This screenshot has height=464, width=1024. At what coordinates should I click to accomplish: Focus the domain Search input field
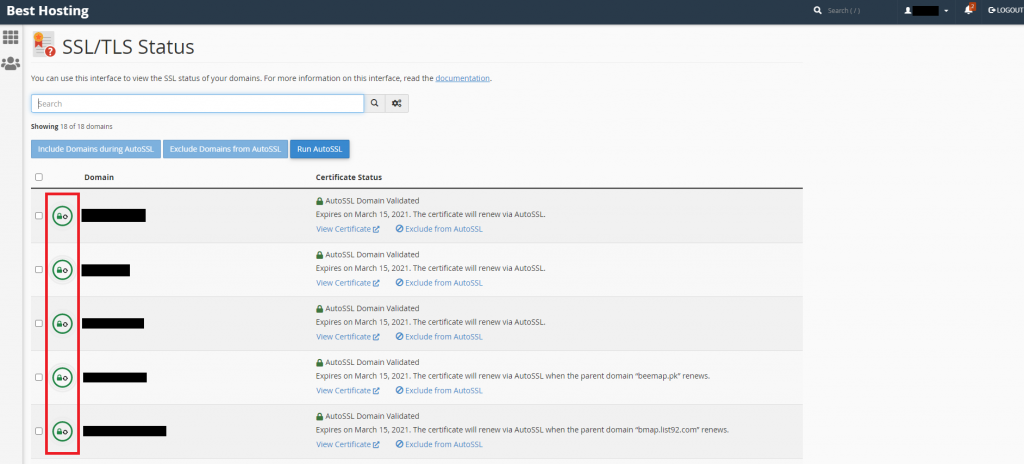pyautogui.click(x=197, y=103)
